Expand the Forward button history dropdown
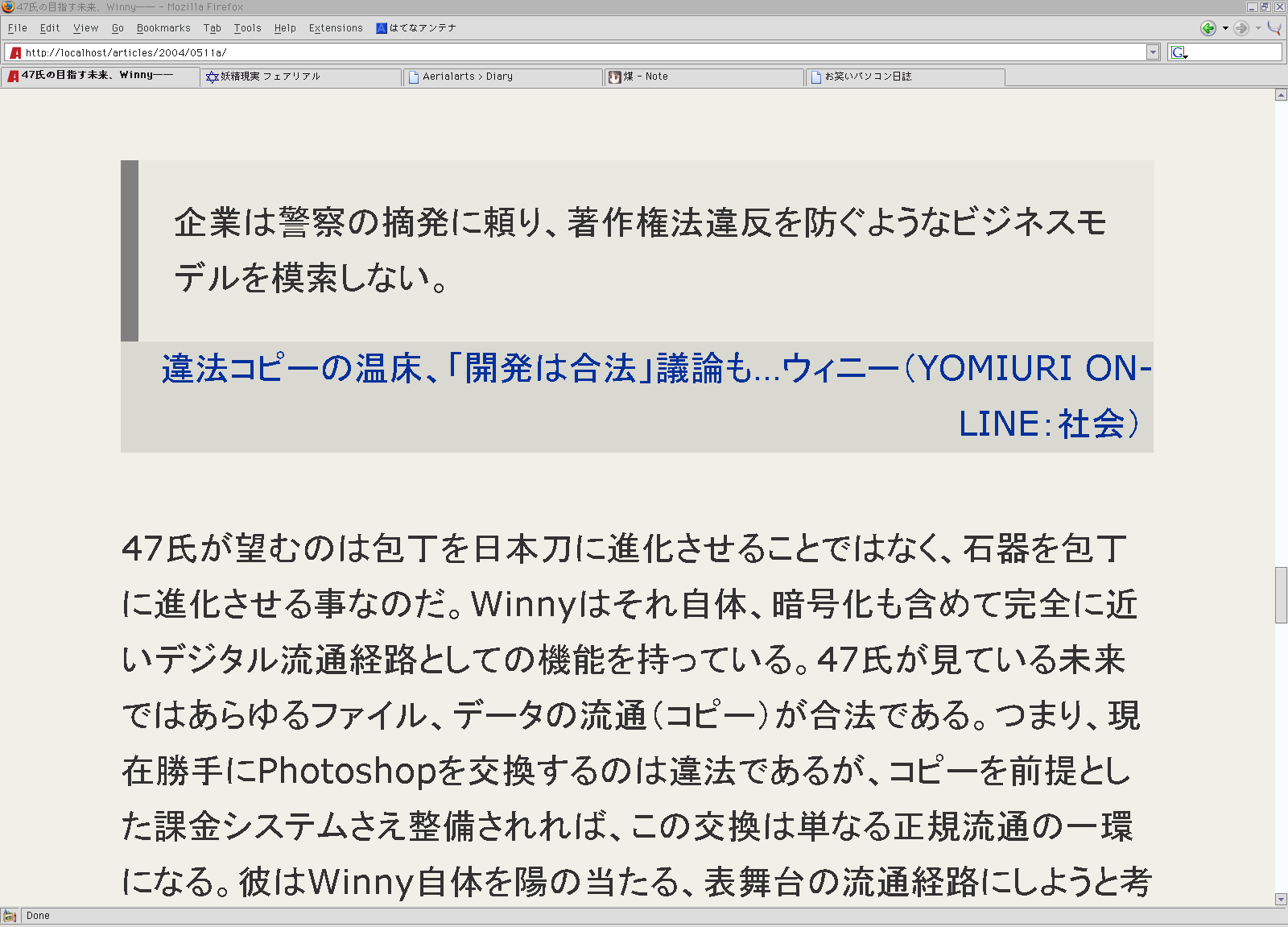The width and height of the screenshot is (1288, 927). (x=1258, y=28)
